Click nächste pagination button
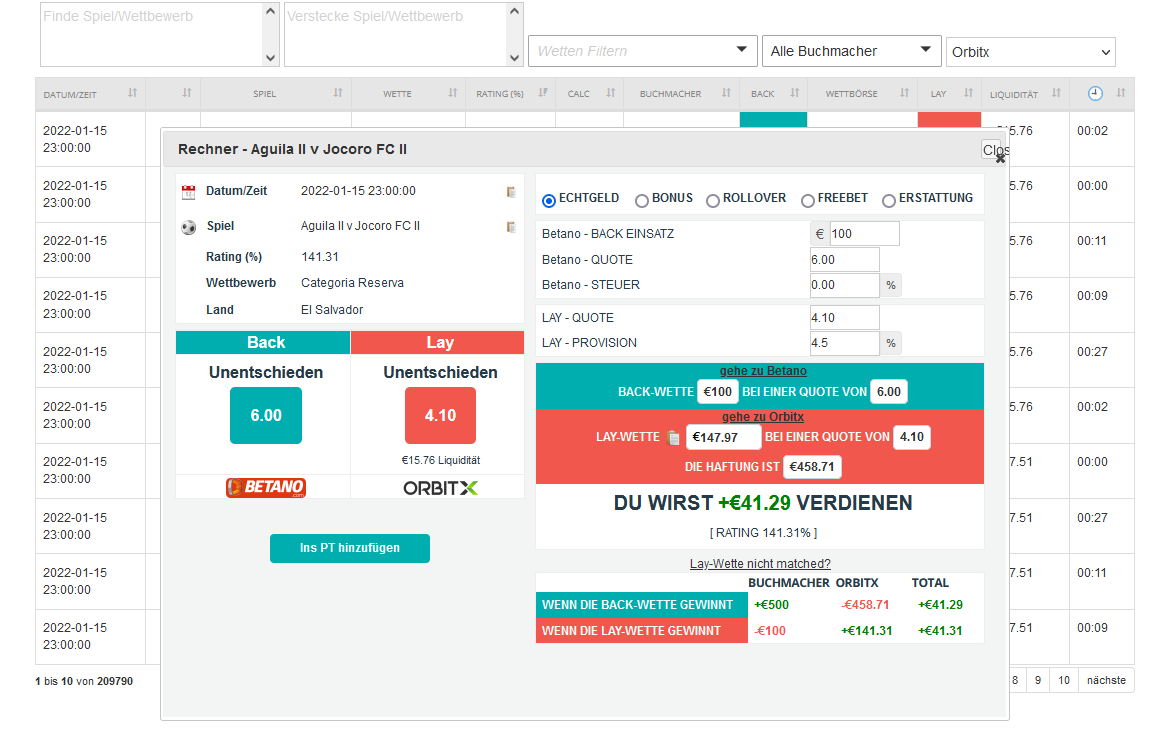This screenshot has height=741, width=1170. tap(1107, 681)
